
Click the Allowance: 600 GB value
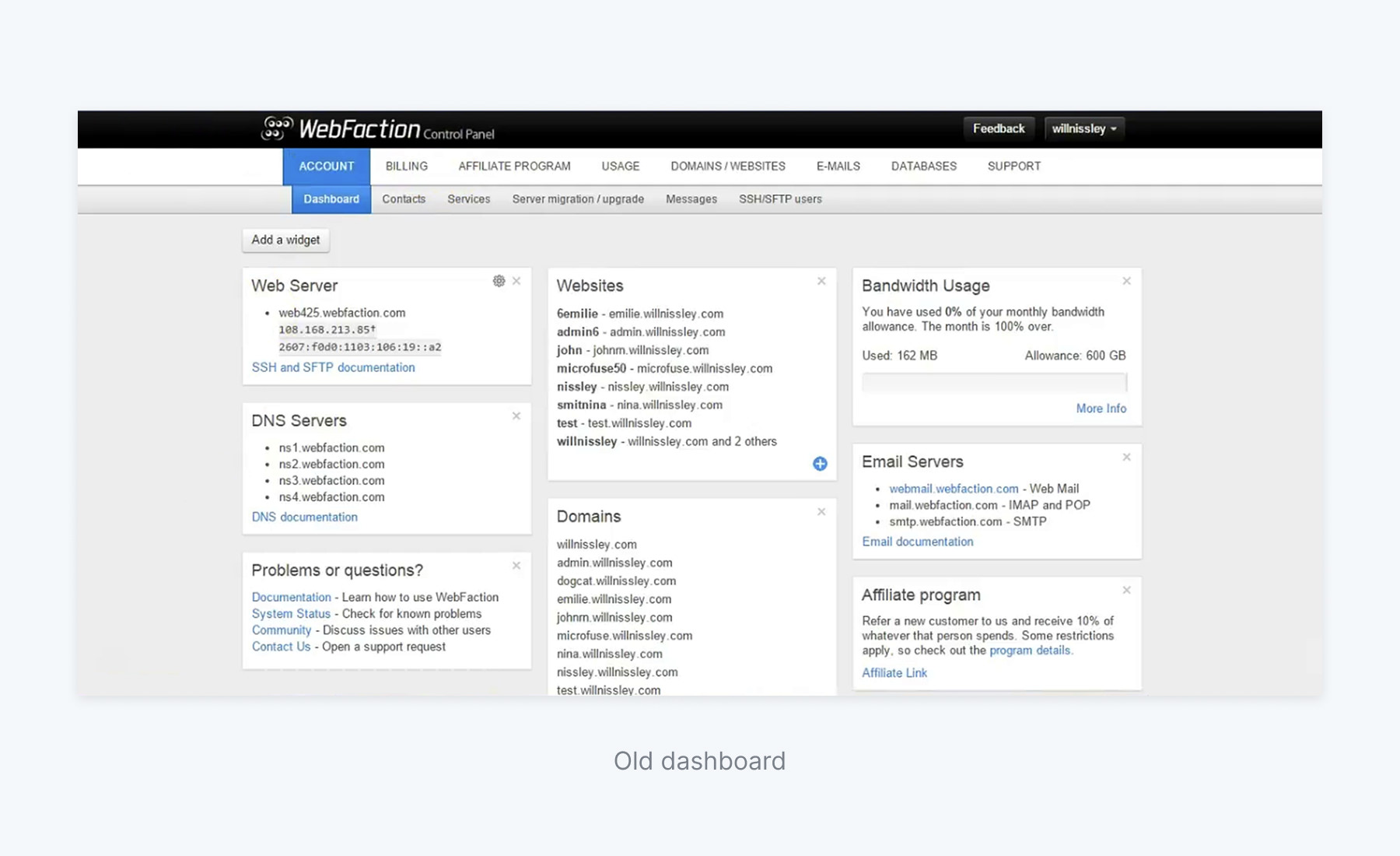tap(1075, 356)
